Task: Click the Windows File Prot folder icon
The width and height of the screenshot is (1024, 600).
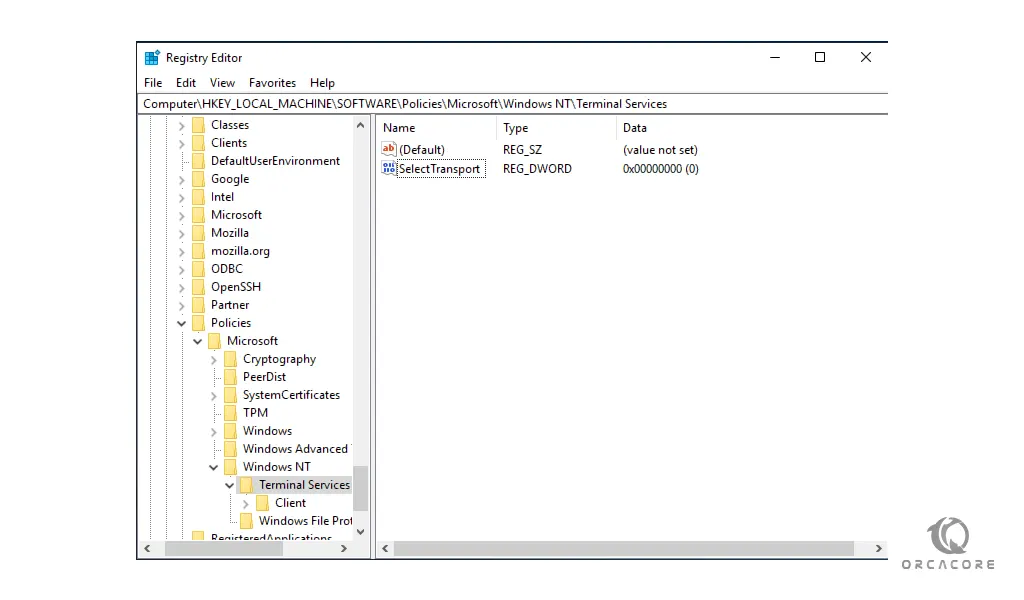Action: pos(246,521)
